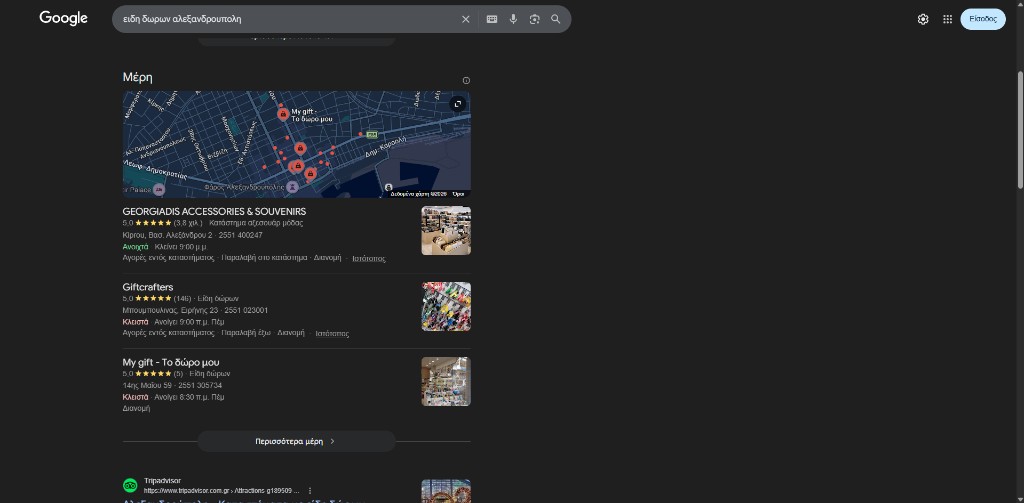Click the My gift store thumbnail
Viewport: 1024px width, 503px height.
pyautogui.click(x=446, y=381)
